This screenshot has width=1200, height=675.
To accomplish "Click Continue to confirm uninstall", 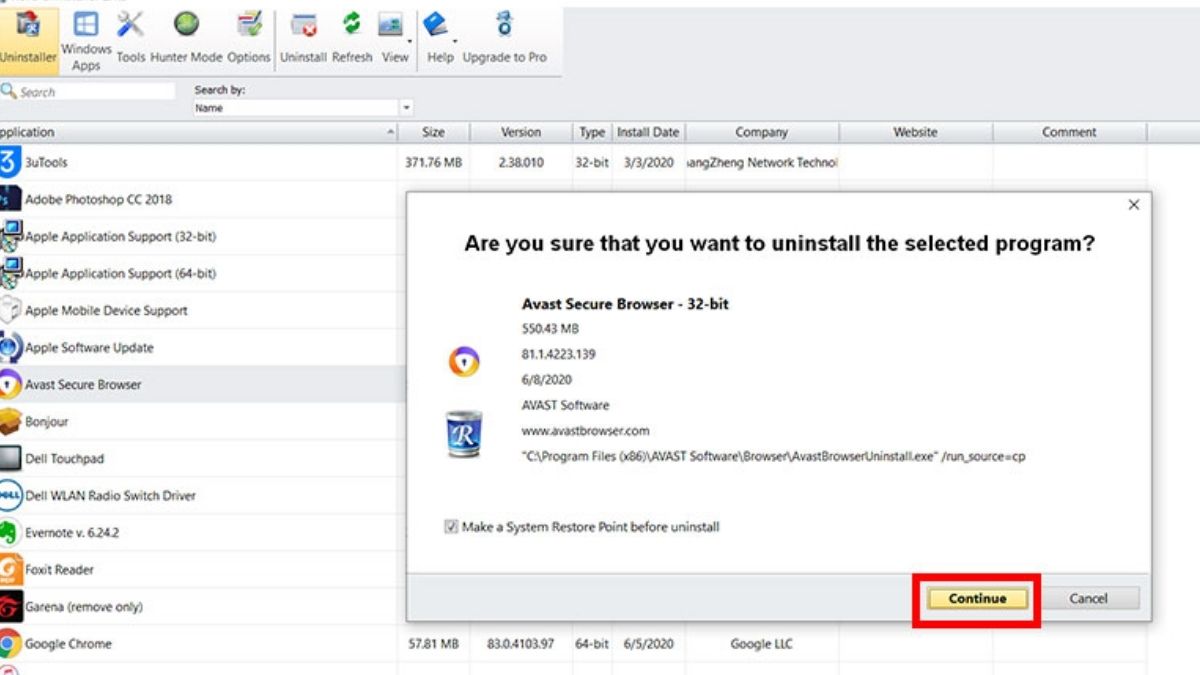I will click(x=977, y=598).
